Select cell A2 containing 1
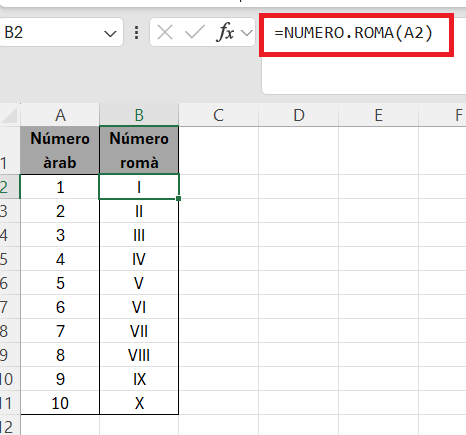466x435 pixels. [x=60, y=187]
